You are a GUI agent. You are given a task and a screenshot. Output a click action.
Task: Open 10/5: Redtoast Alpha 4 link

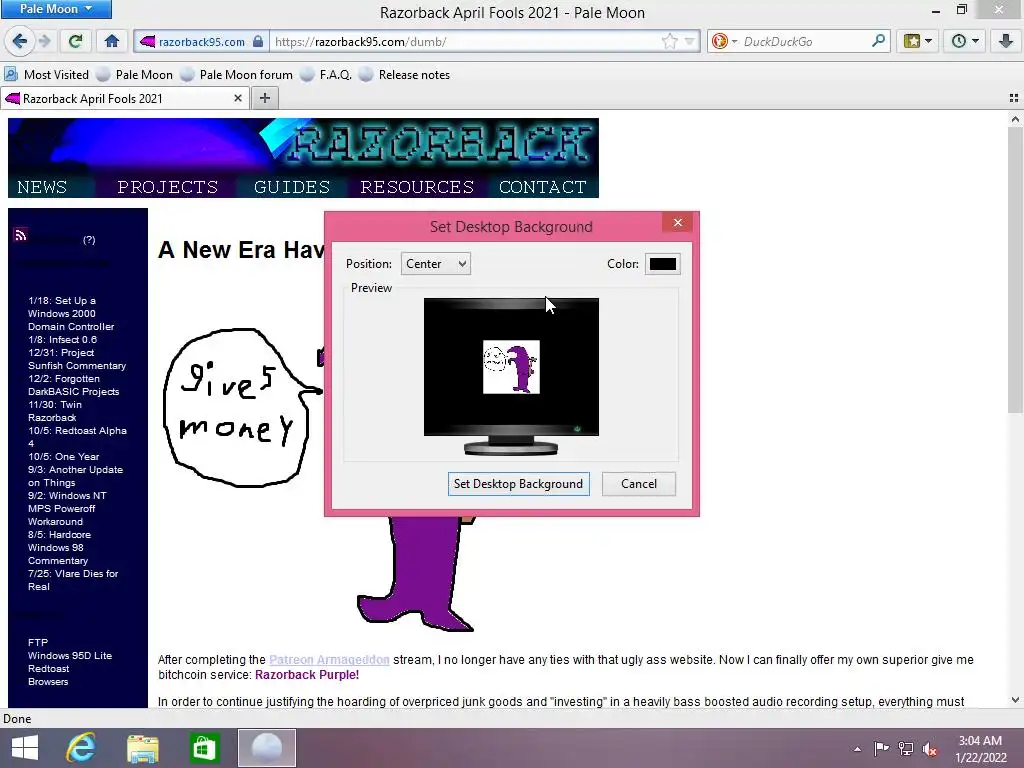[77, 437]
